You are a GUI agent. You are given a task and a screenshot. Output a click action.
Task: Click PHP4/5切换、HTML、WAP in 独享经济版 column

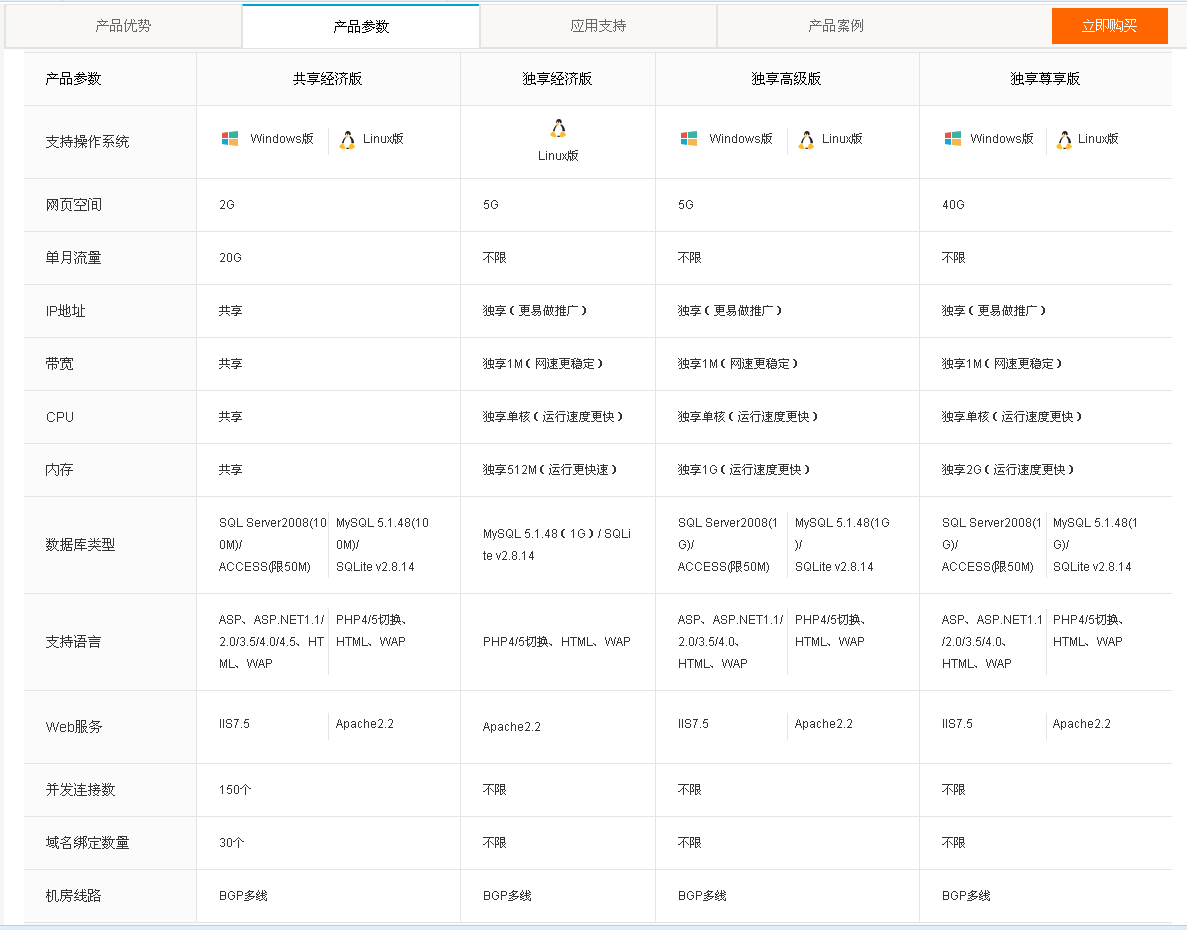[556, 641]
